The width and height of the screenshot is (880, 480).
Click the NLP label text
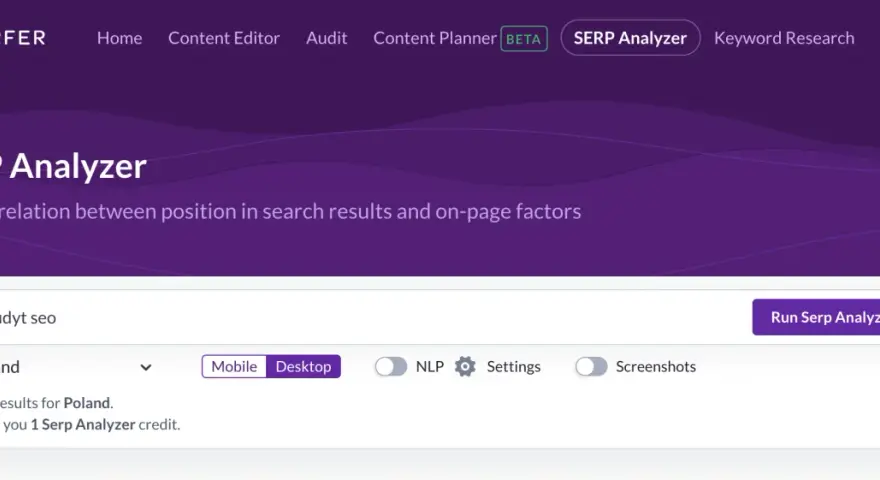click(x=430, y=367)
